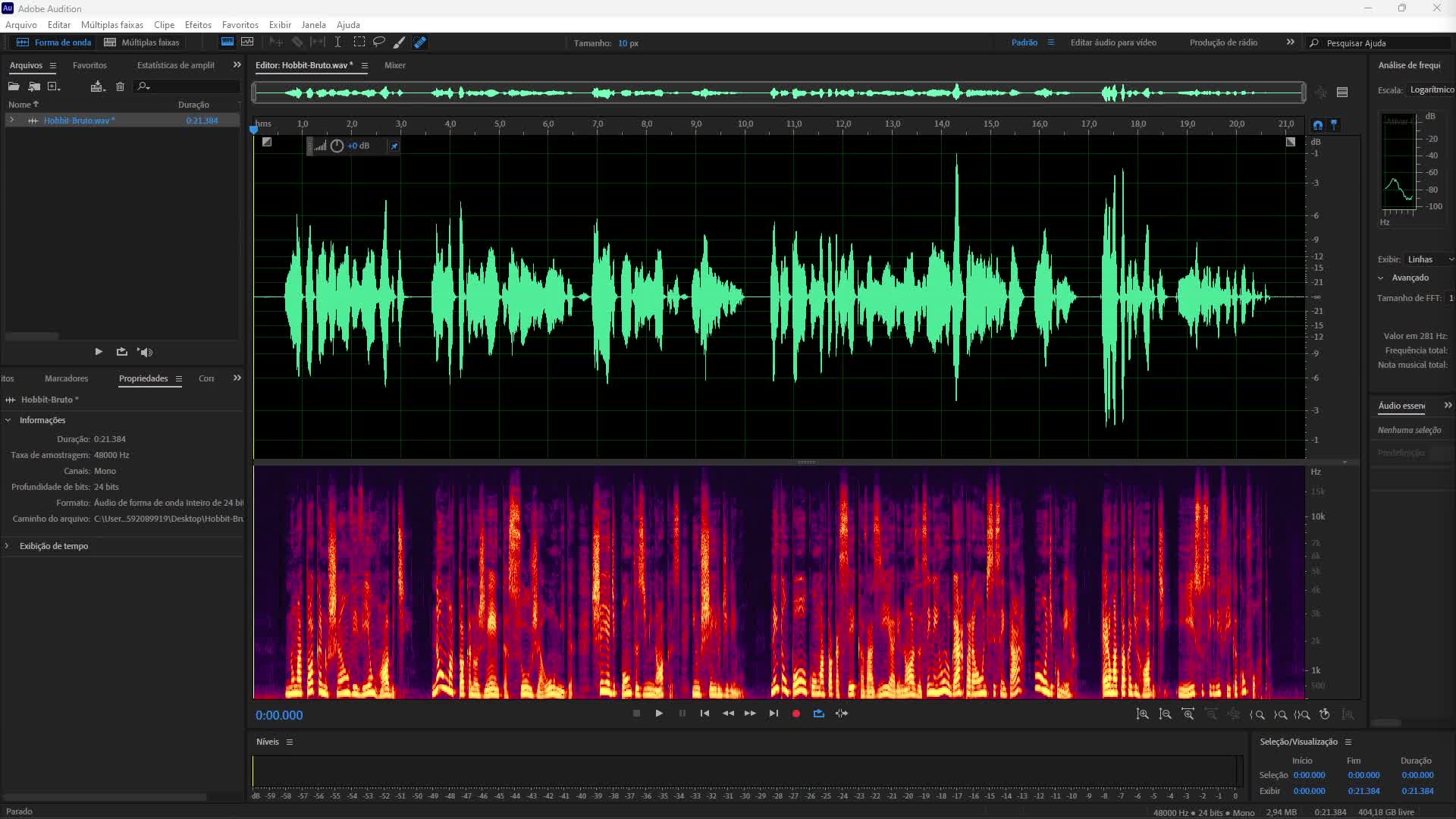Open Insert into Multitrack dropdown icon

(x=97, y=86)
